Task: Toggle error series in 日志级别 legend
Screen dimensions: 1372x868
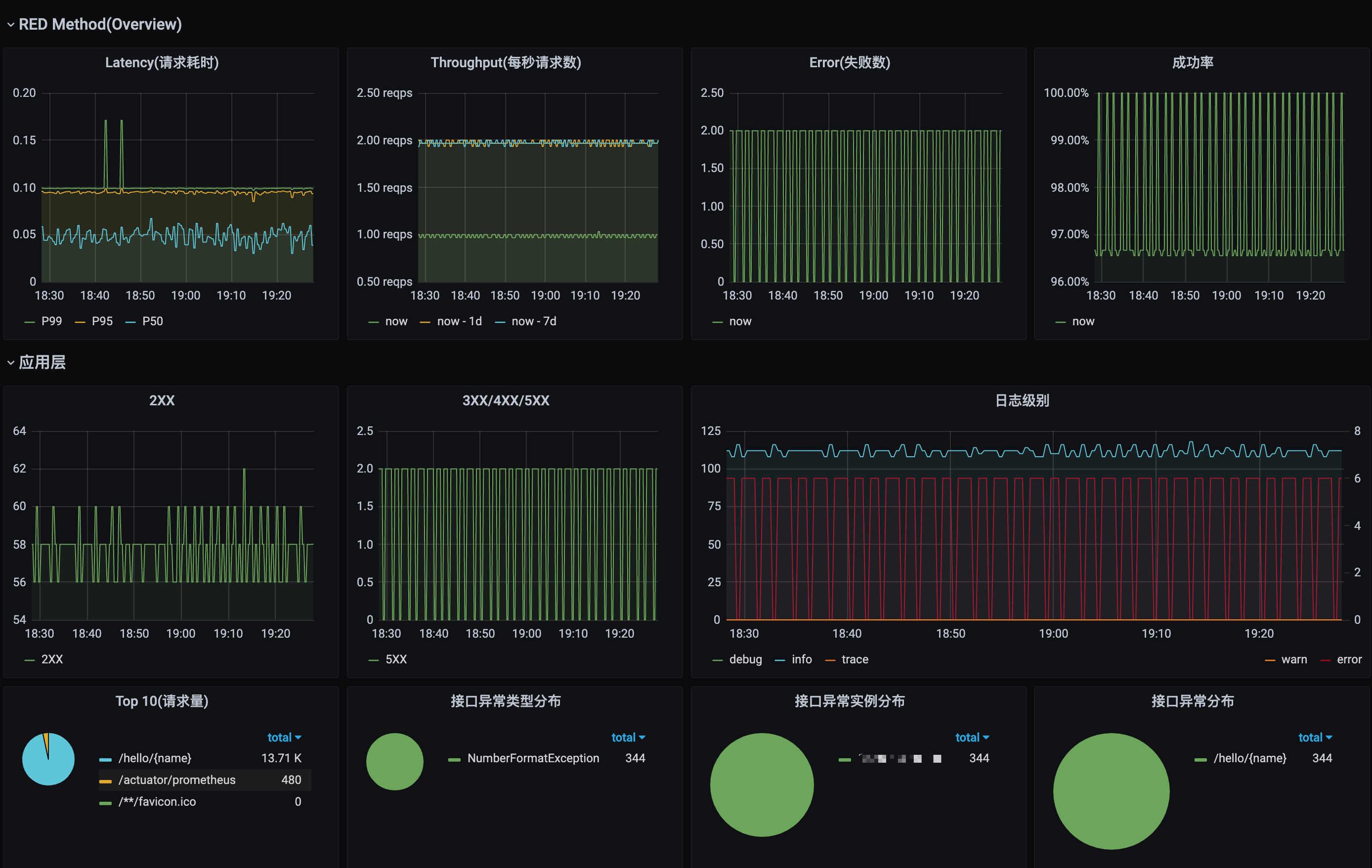Action: click(1349, 659)
